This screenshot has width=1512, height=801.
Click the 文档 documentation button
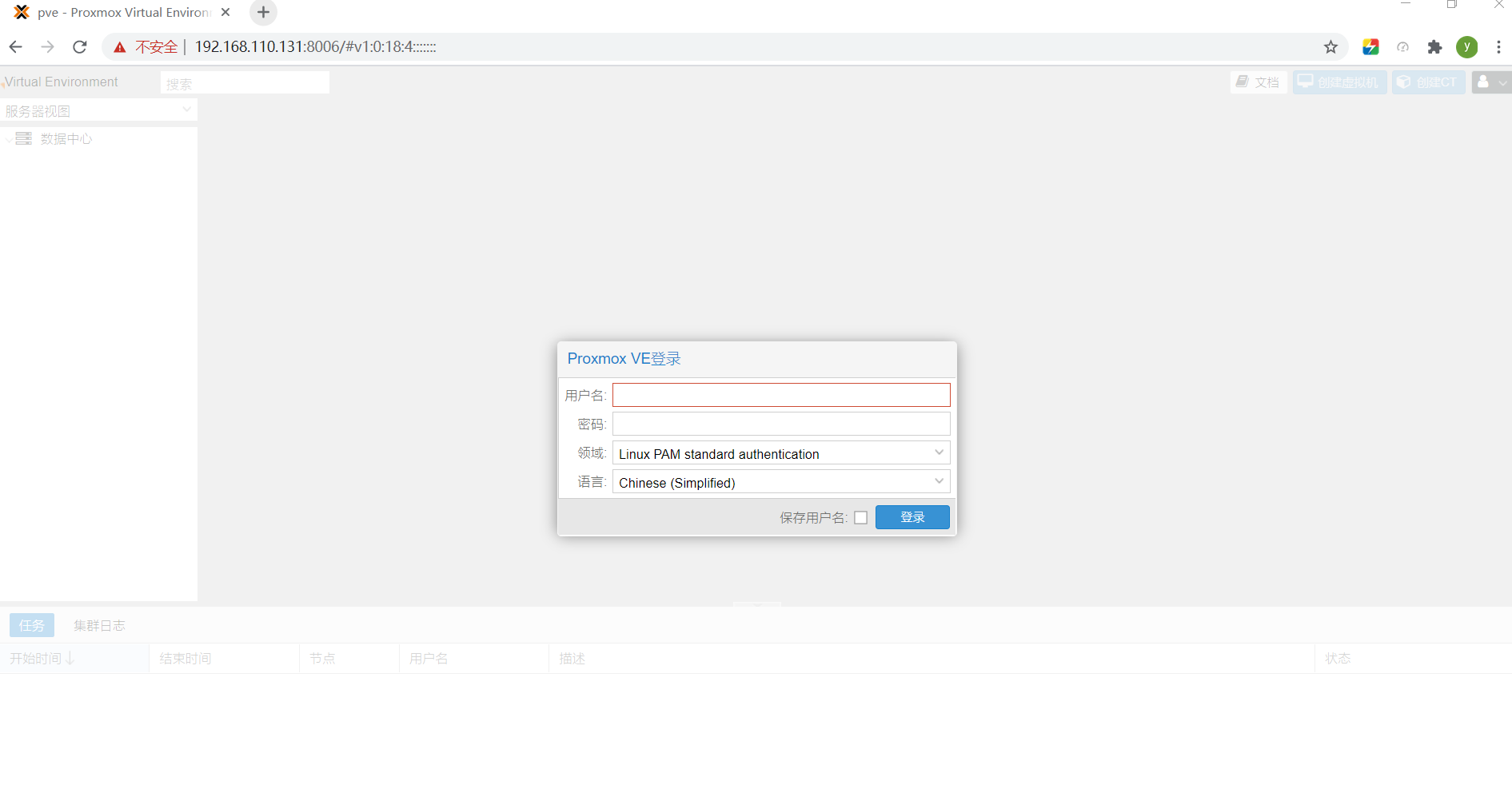(1259, 82)
